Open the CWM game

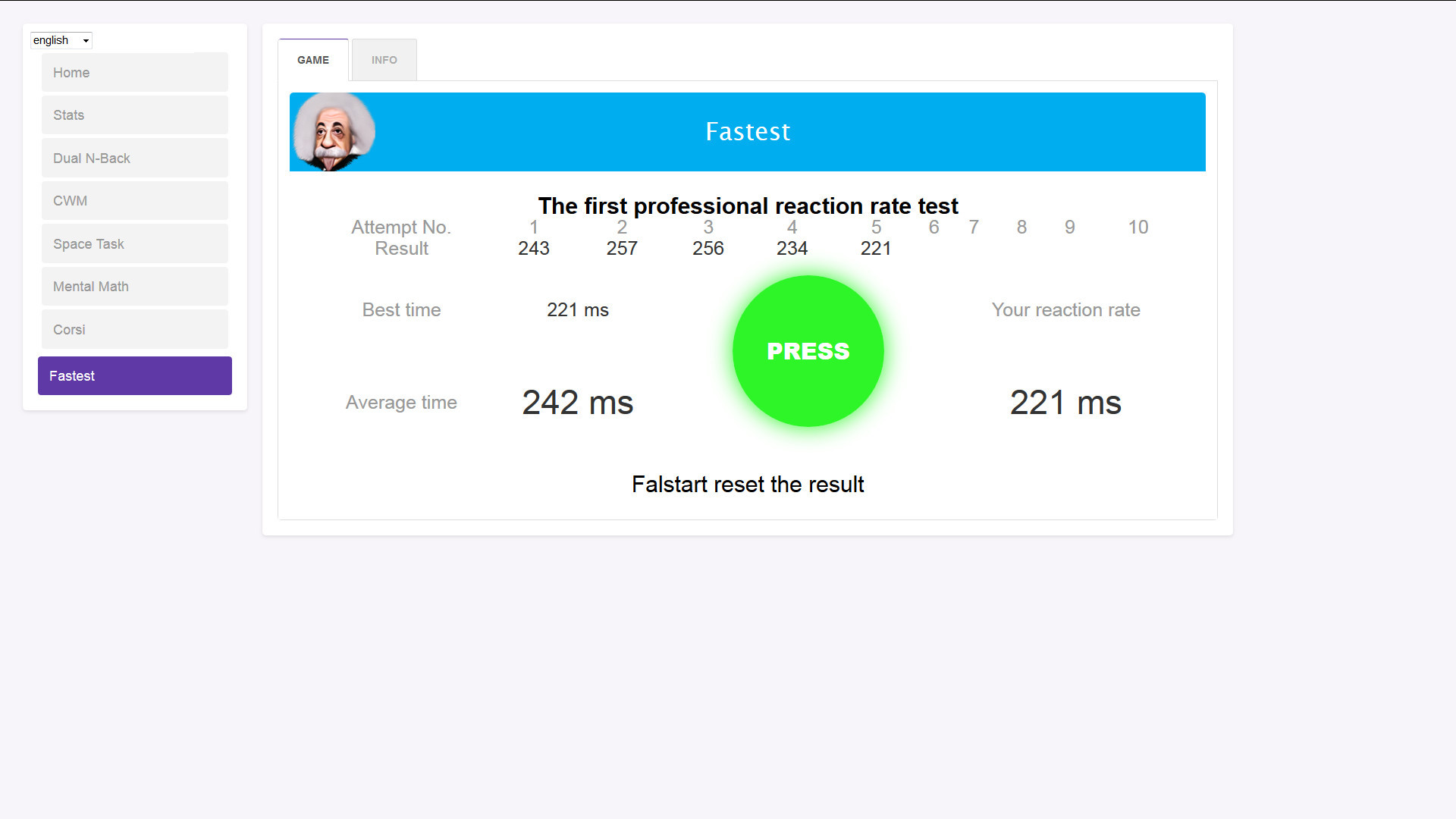point(135,201)
